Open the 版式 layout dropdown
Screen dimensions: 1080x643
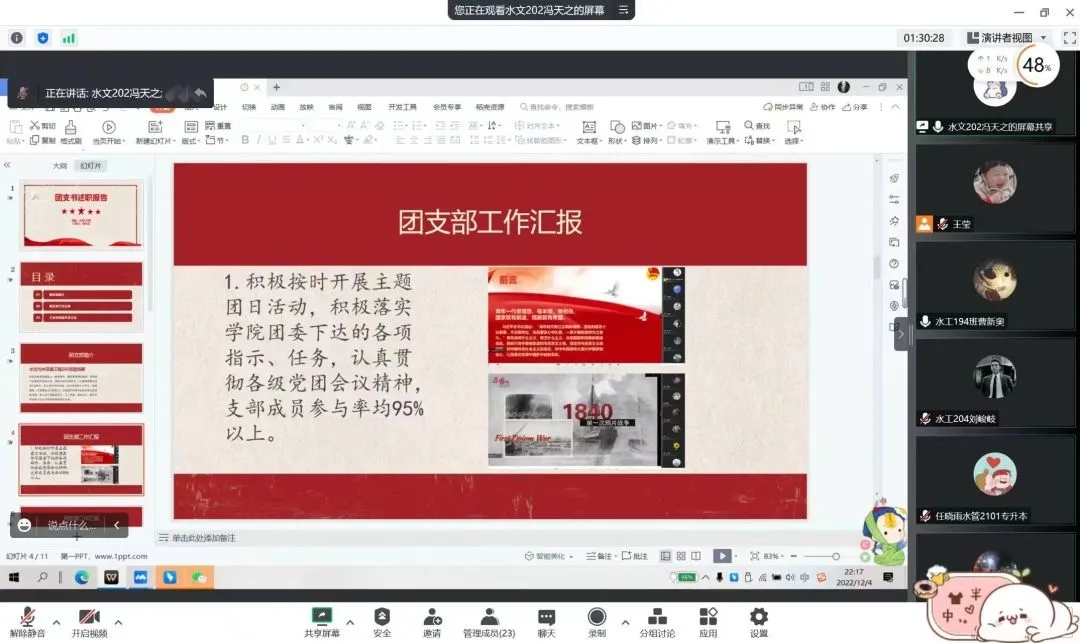click(190, 132)
